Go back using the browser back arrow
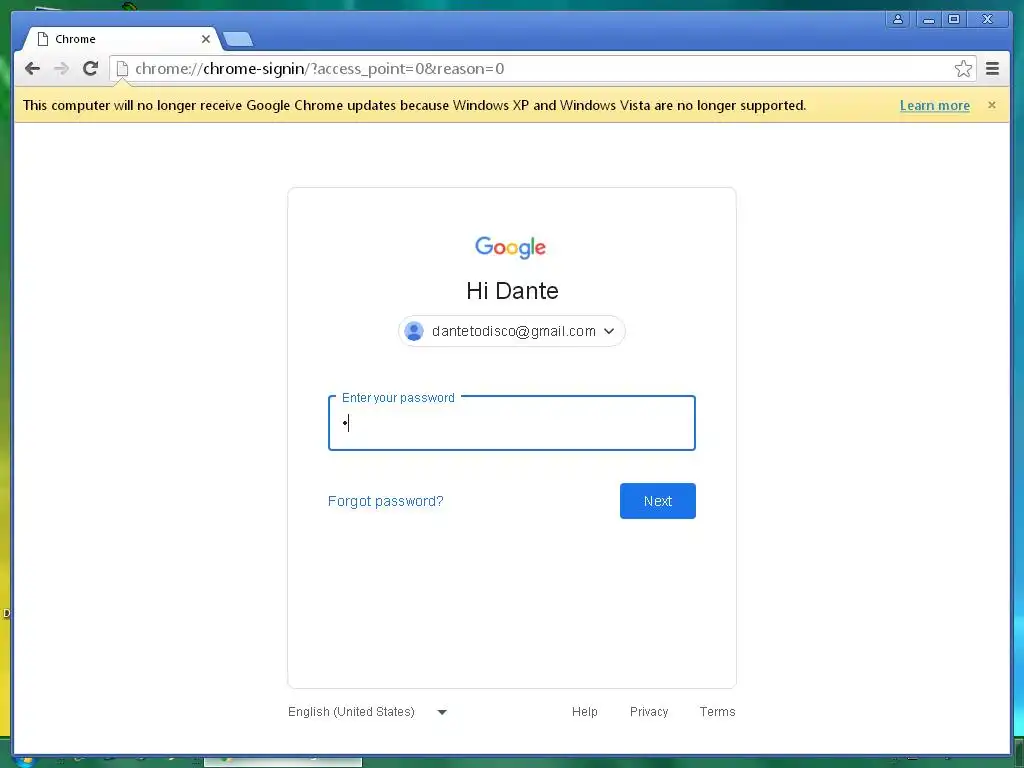Viewport: 1024px width, 768px height. [32, 69]
